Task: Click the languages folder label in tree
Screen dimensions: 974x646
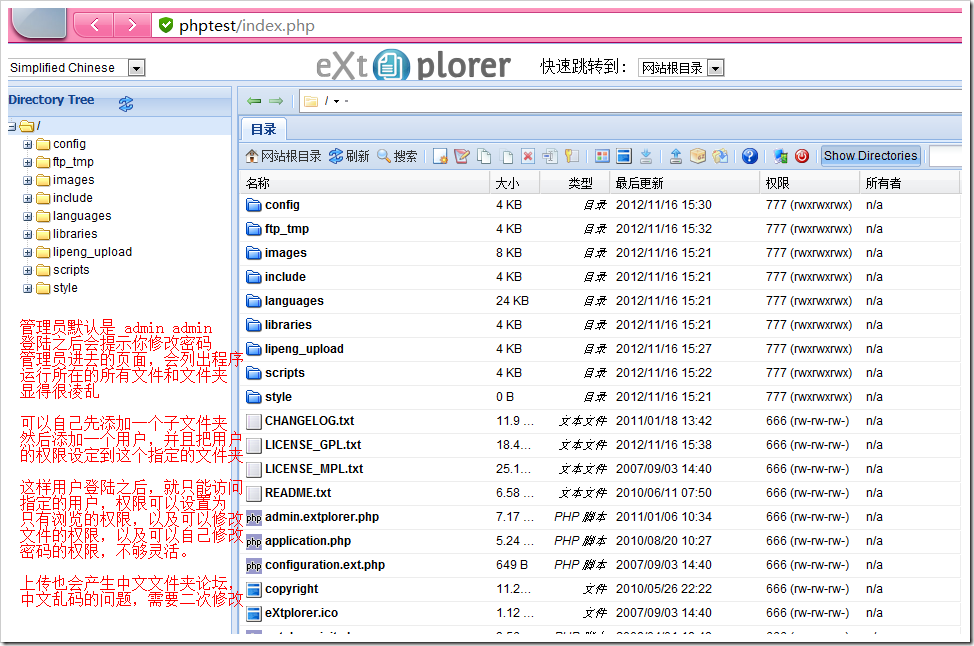Action: pyautogui.click(x=82, y=216)
